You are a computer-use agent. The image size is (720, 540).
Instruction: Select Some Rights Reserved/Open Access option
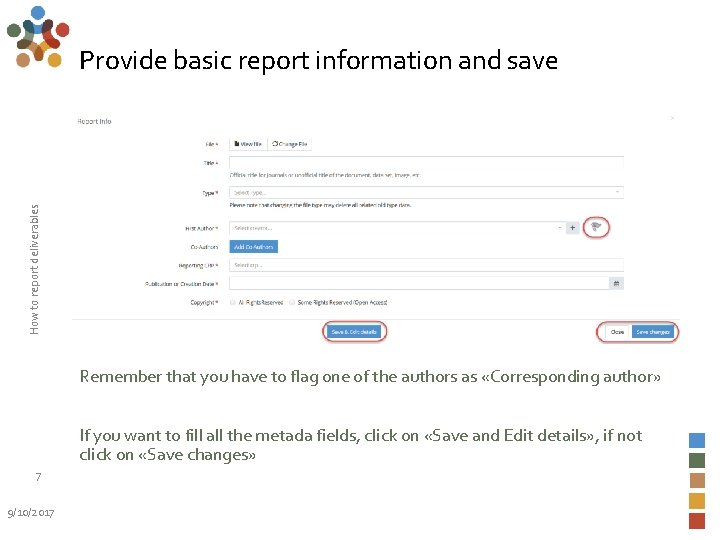click(x=292, y=302)
